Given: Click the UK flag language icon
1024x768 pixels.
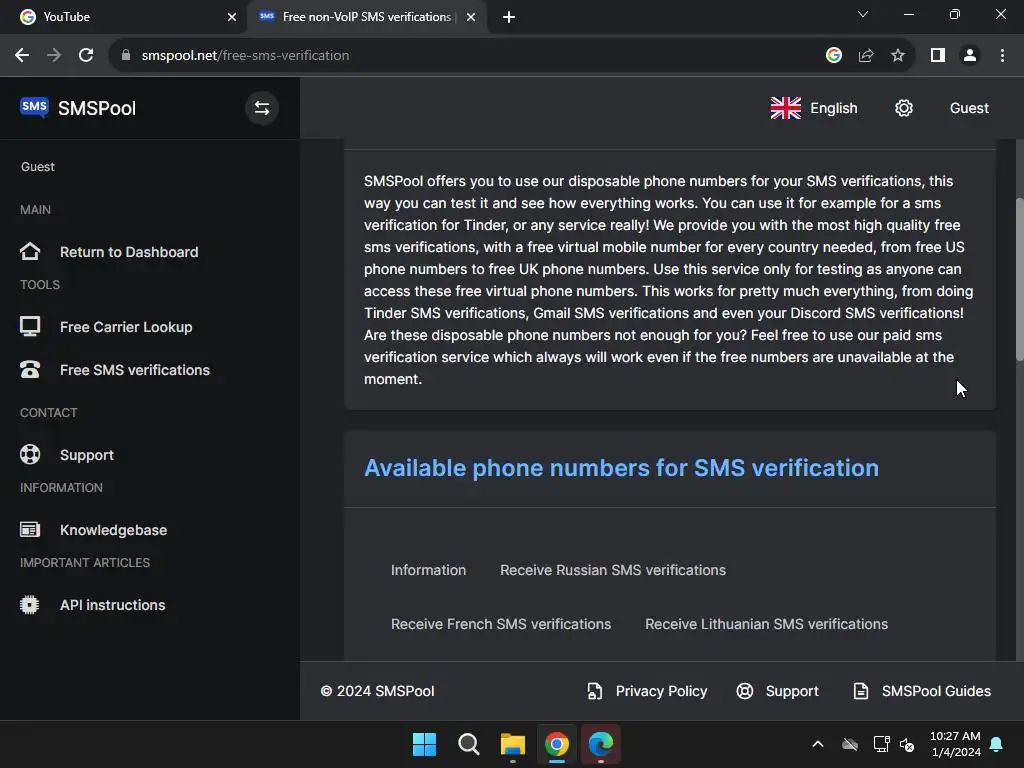Looking at the screenshot, I should click(x=786, y=108).
